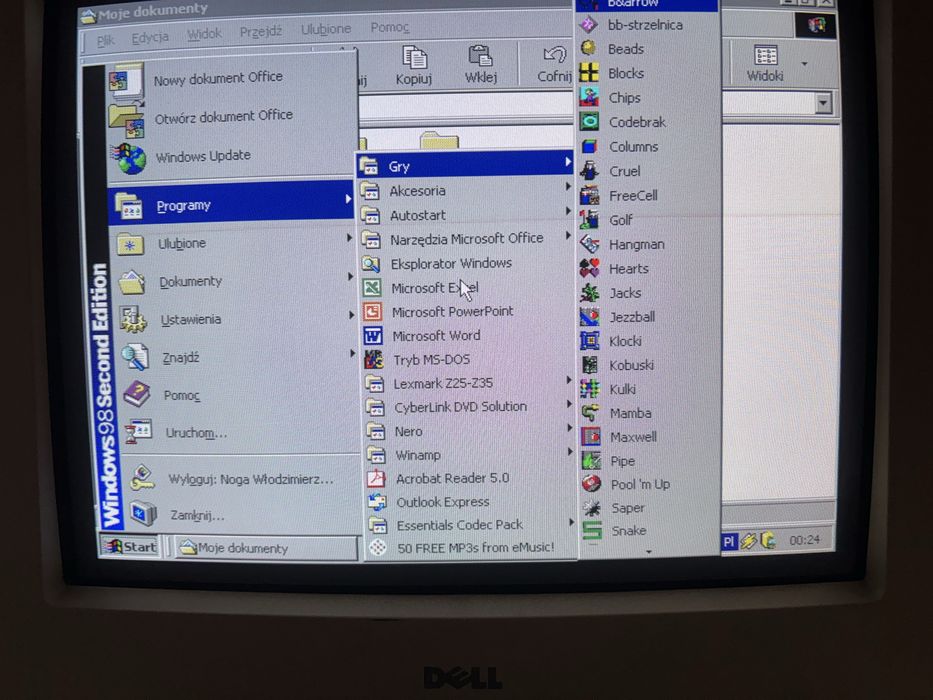Expand Essentials Codec Pack submenu
Screen dimensions: 933x700
469,525
